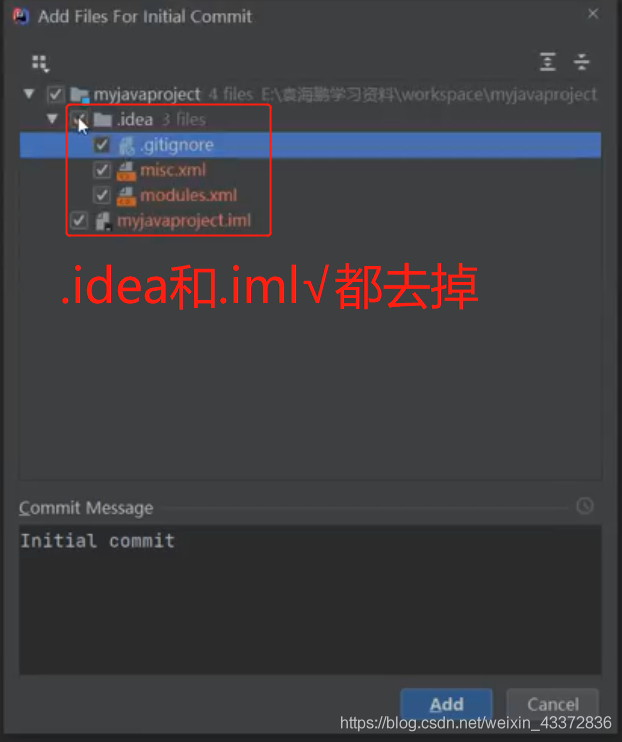Click the .gitignore file icon
Screen dimensions: 622x742
coord(126,145)
